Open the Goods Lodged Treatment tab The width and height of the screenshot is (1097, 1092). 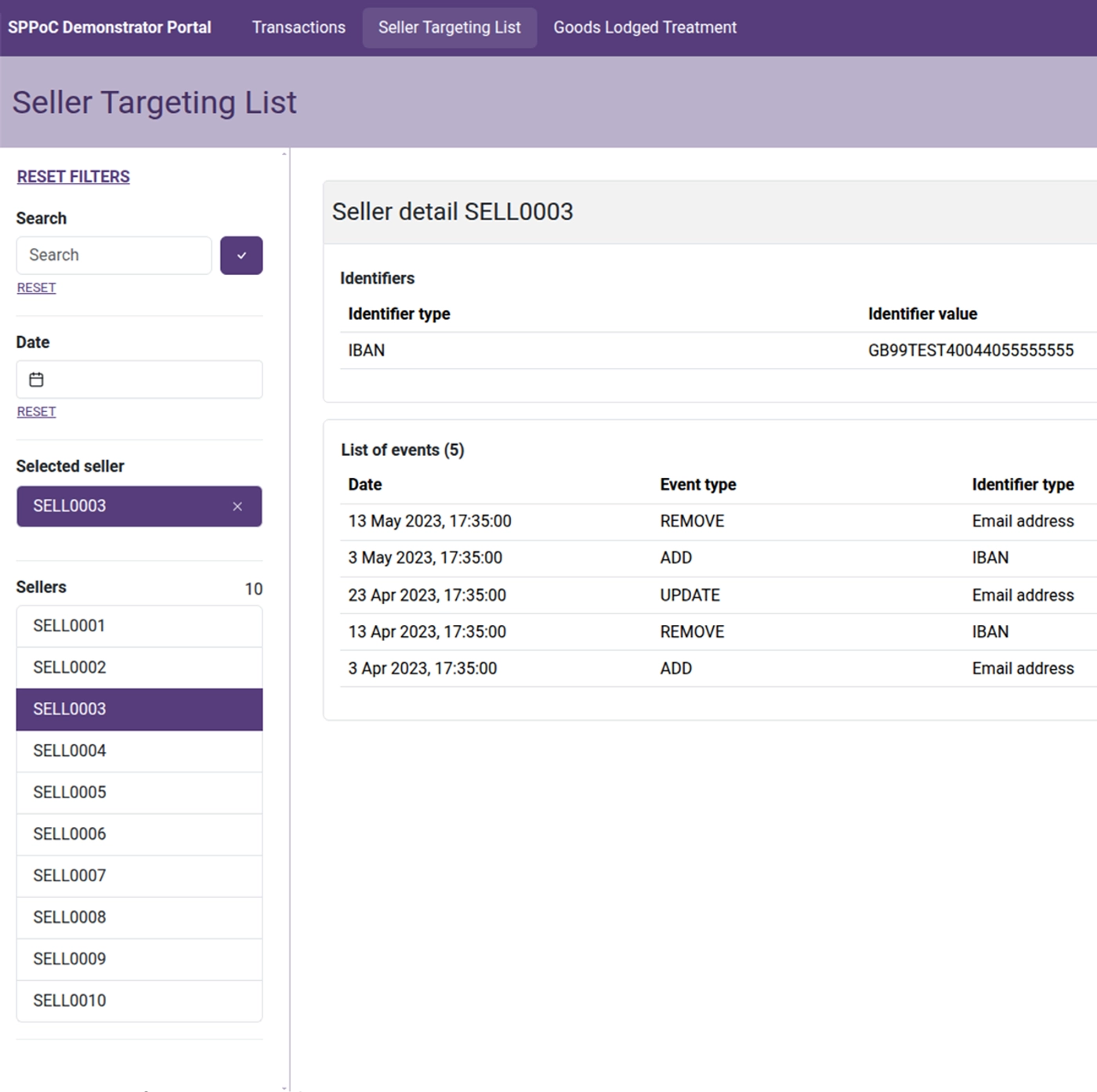(x=644, y=27)
